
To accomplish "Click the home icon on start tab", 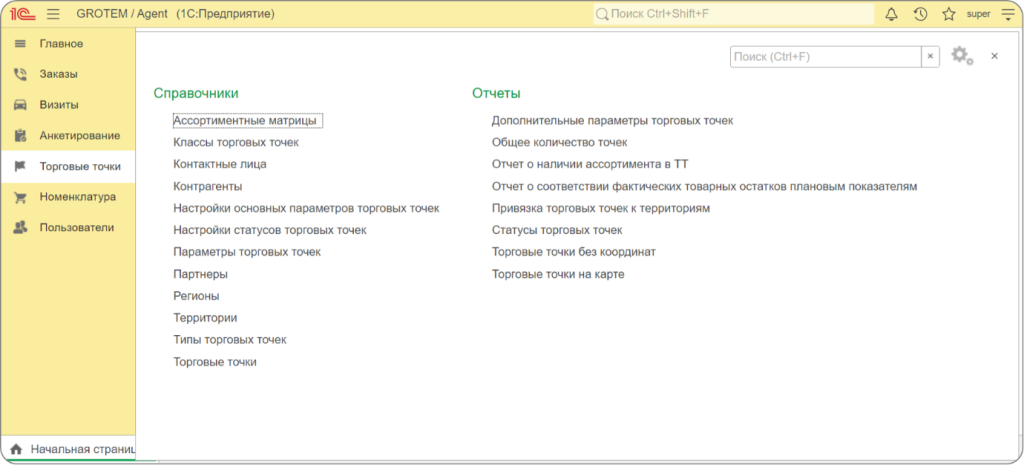I will tap(16, 450).
